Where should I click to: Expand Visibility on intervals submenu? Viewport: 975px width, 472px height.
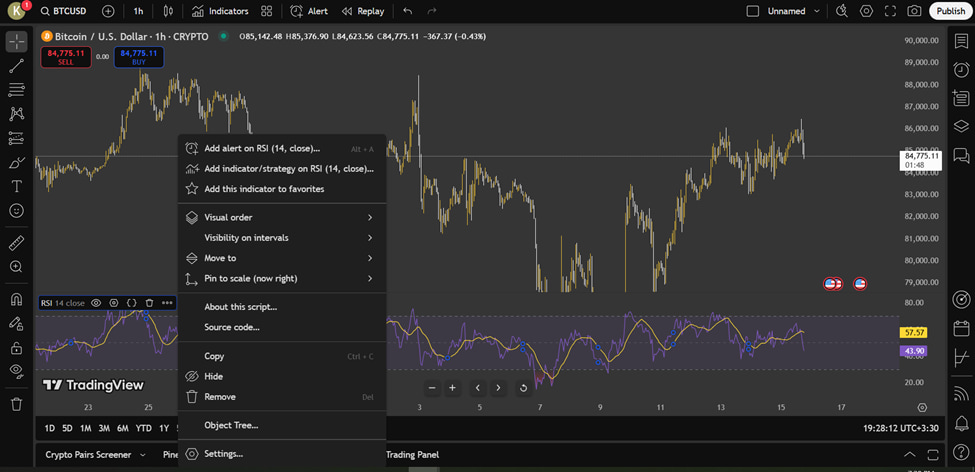pos(282,238)
